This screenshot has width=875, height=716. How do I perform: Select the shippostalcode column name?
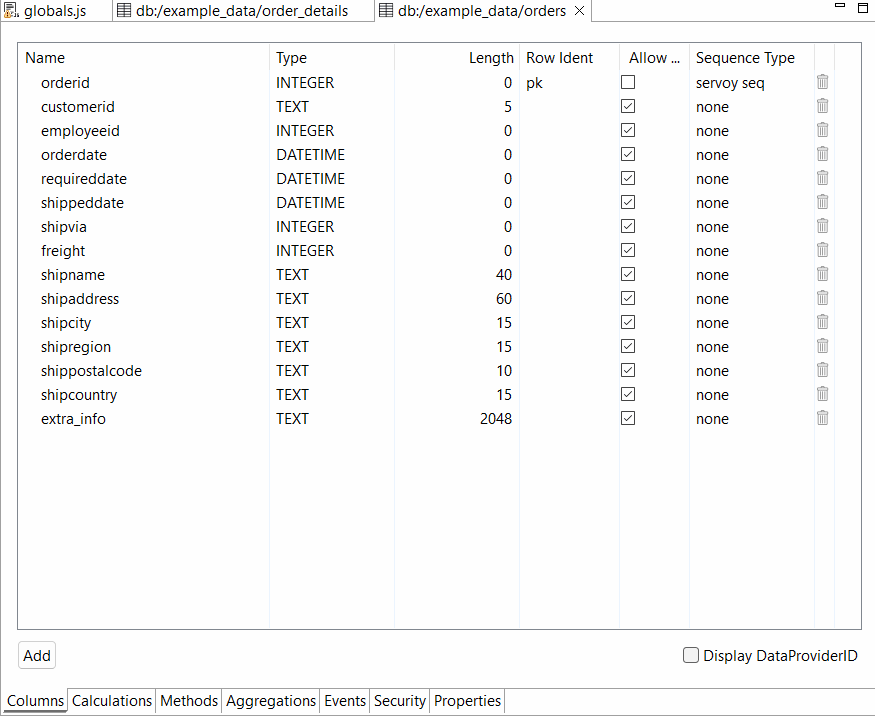(91, 371)
